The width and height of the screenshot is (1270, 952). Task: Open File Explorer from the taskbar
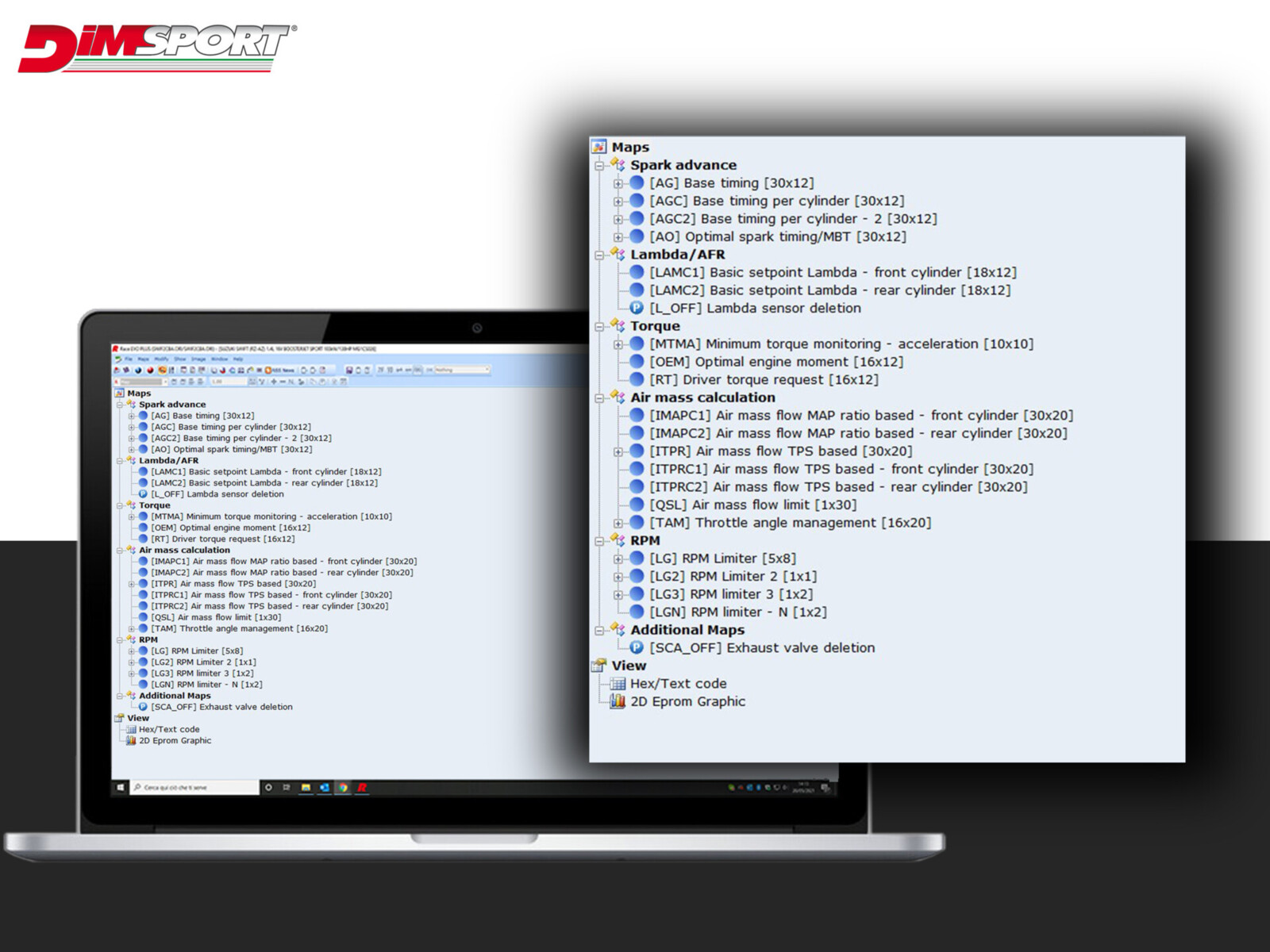tap(306, 788)
